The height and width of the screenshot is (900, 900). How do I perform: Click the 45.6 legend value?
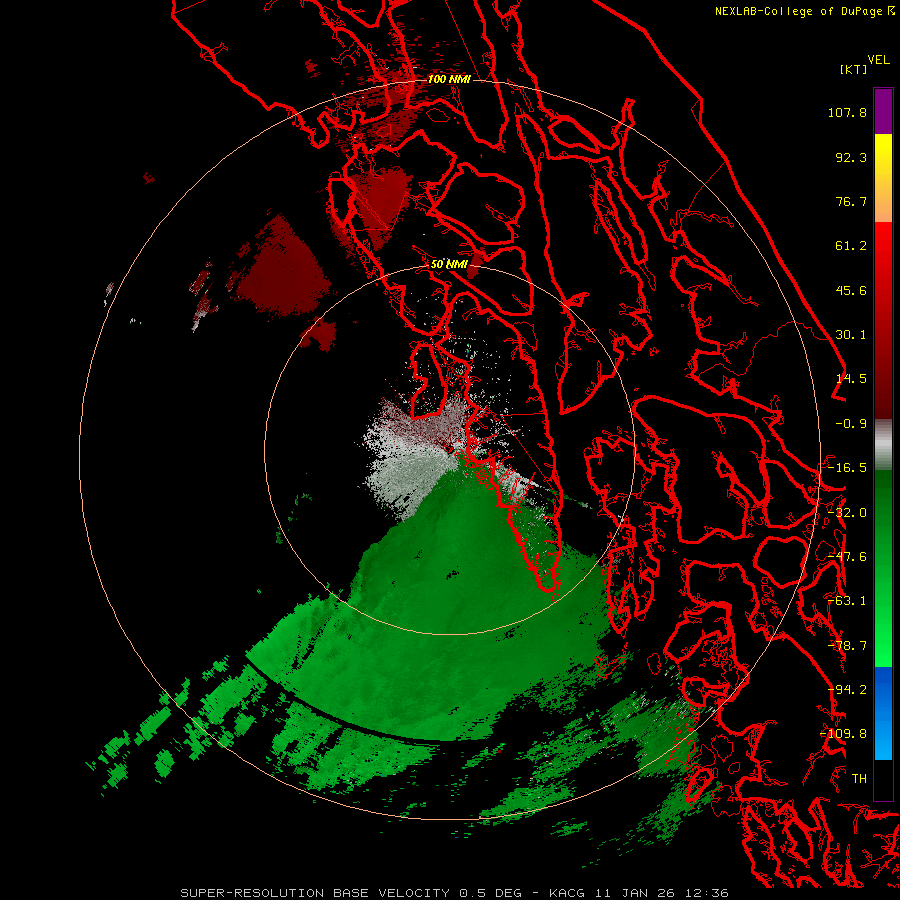coord(851,290)
